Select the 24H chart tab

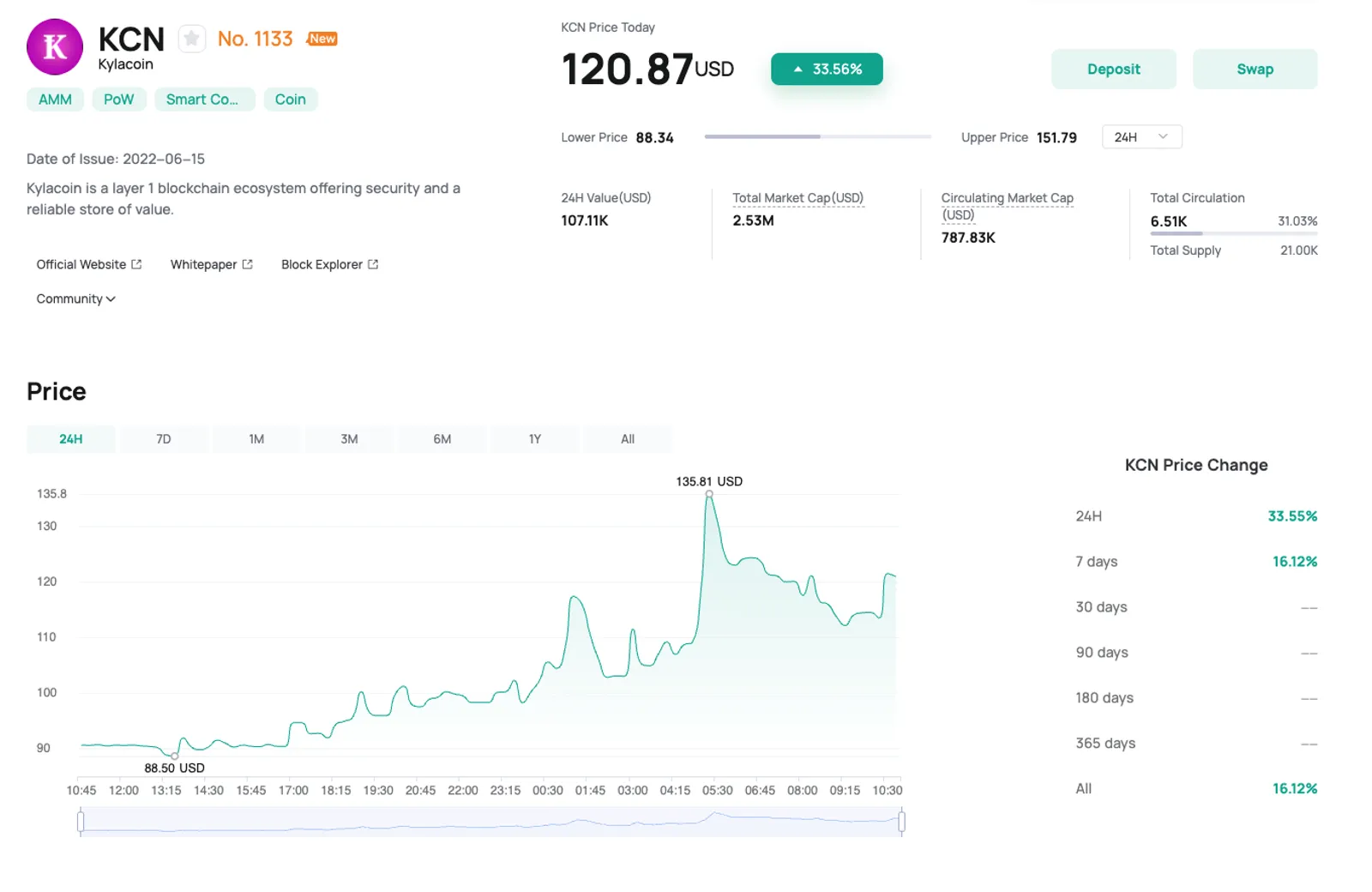pyautogui.click(x=71, y=439)
